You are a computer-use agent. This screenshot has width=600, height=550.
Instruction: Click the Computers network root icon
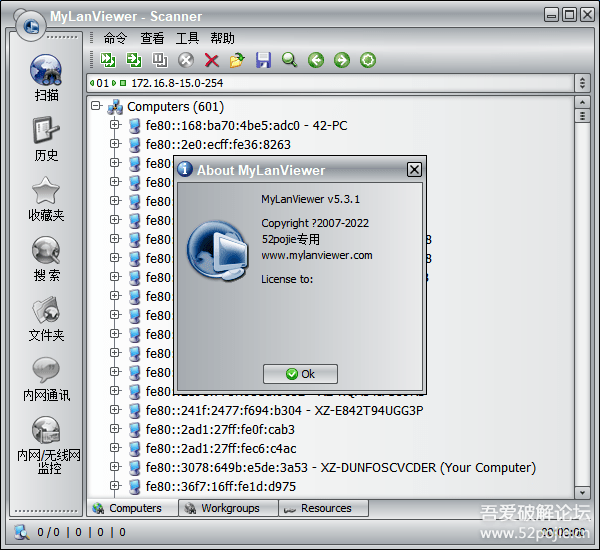coord(115,107)
